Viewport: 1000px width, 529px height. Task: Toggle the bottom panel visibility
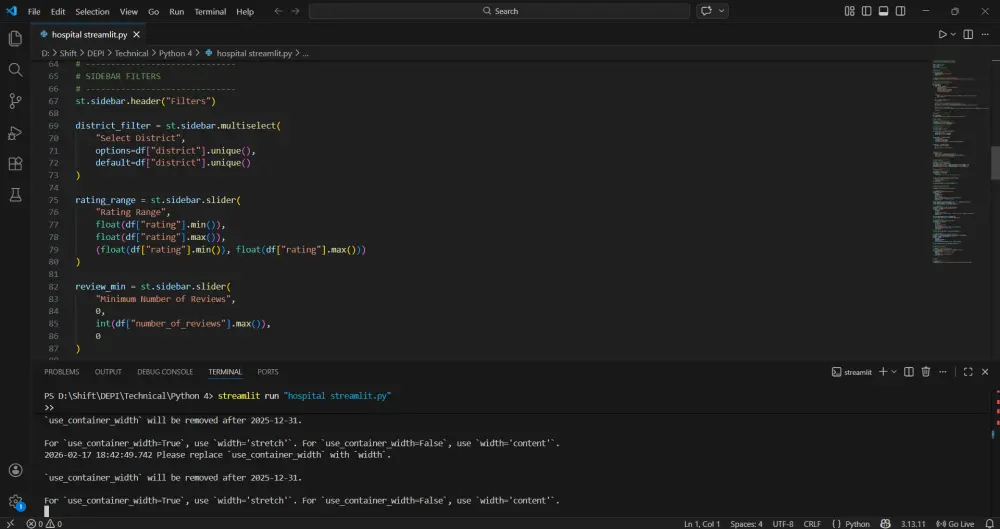coord(883,11)
